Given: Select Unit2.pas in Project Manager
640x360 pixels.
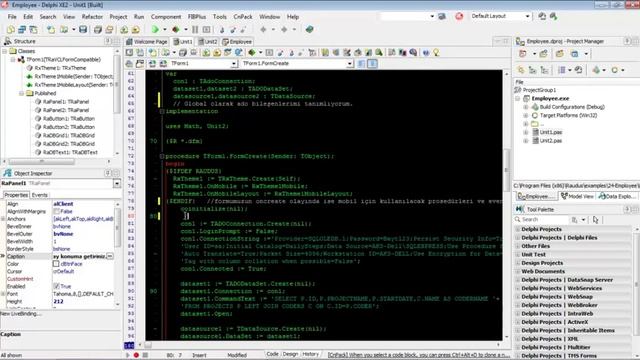Looking at the screenshot, I should pyautogui.click(x=551, y=141).
